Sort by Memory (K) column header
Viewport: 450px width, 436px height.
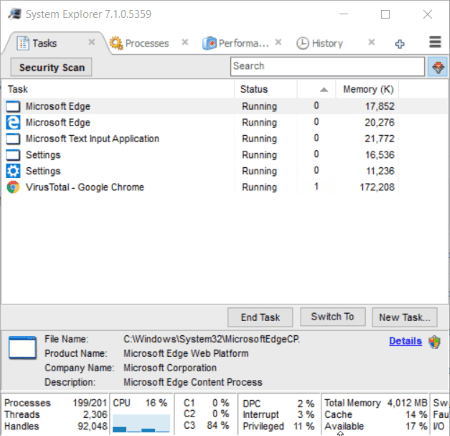pos(367,89)
